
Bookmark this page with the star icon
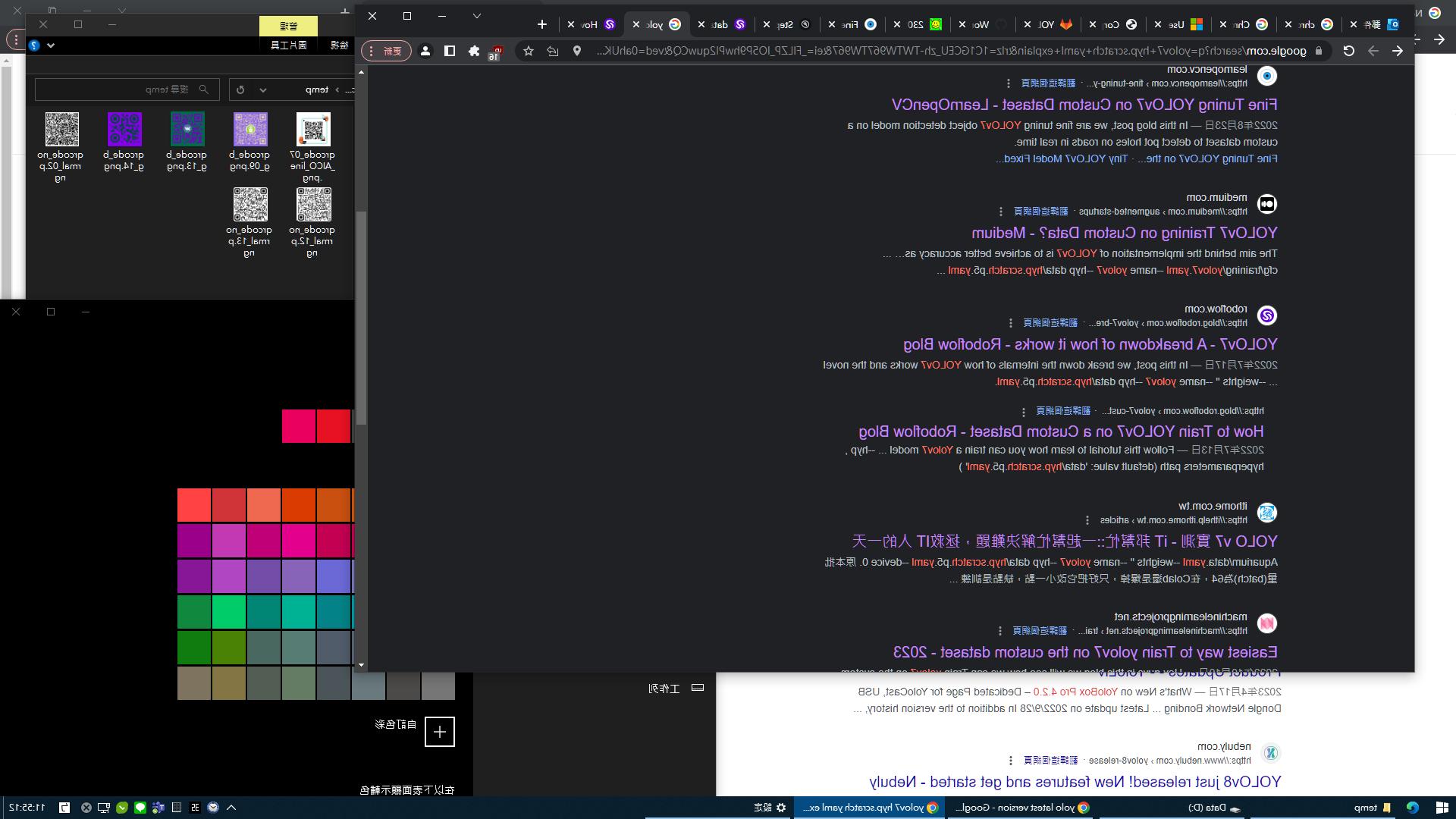click(x=529, y=51)
